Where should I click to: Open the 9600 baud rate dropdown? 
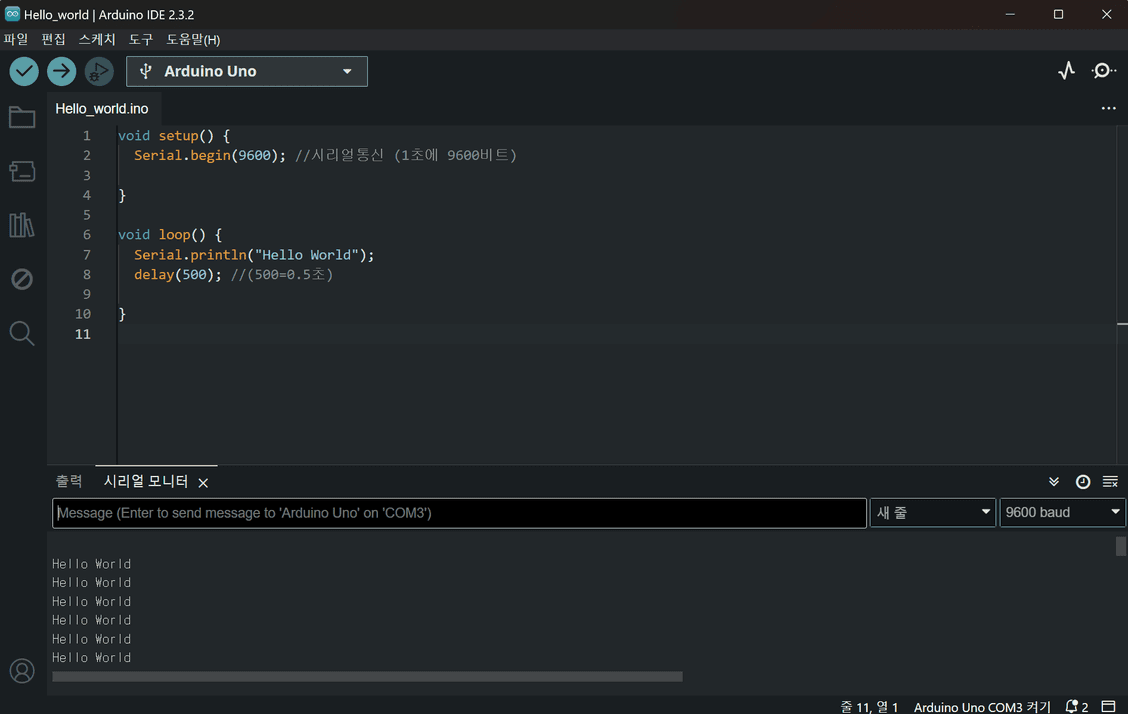click(x=1062, y=513)
